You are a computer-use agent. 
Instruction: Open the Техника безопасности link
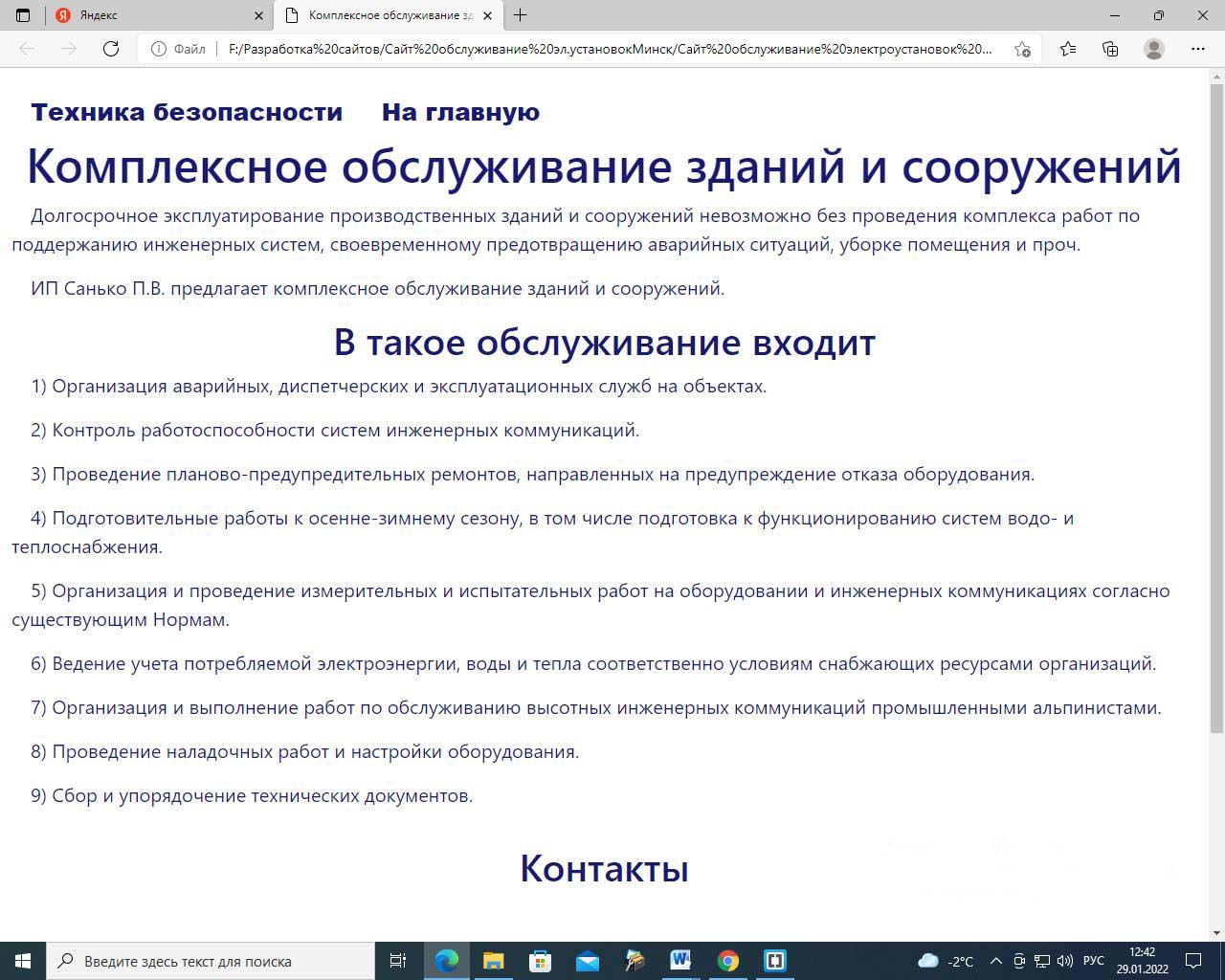pyautogui.click(x=187, y=112)
